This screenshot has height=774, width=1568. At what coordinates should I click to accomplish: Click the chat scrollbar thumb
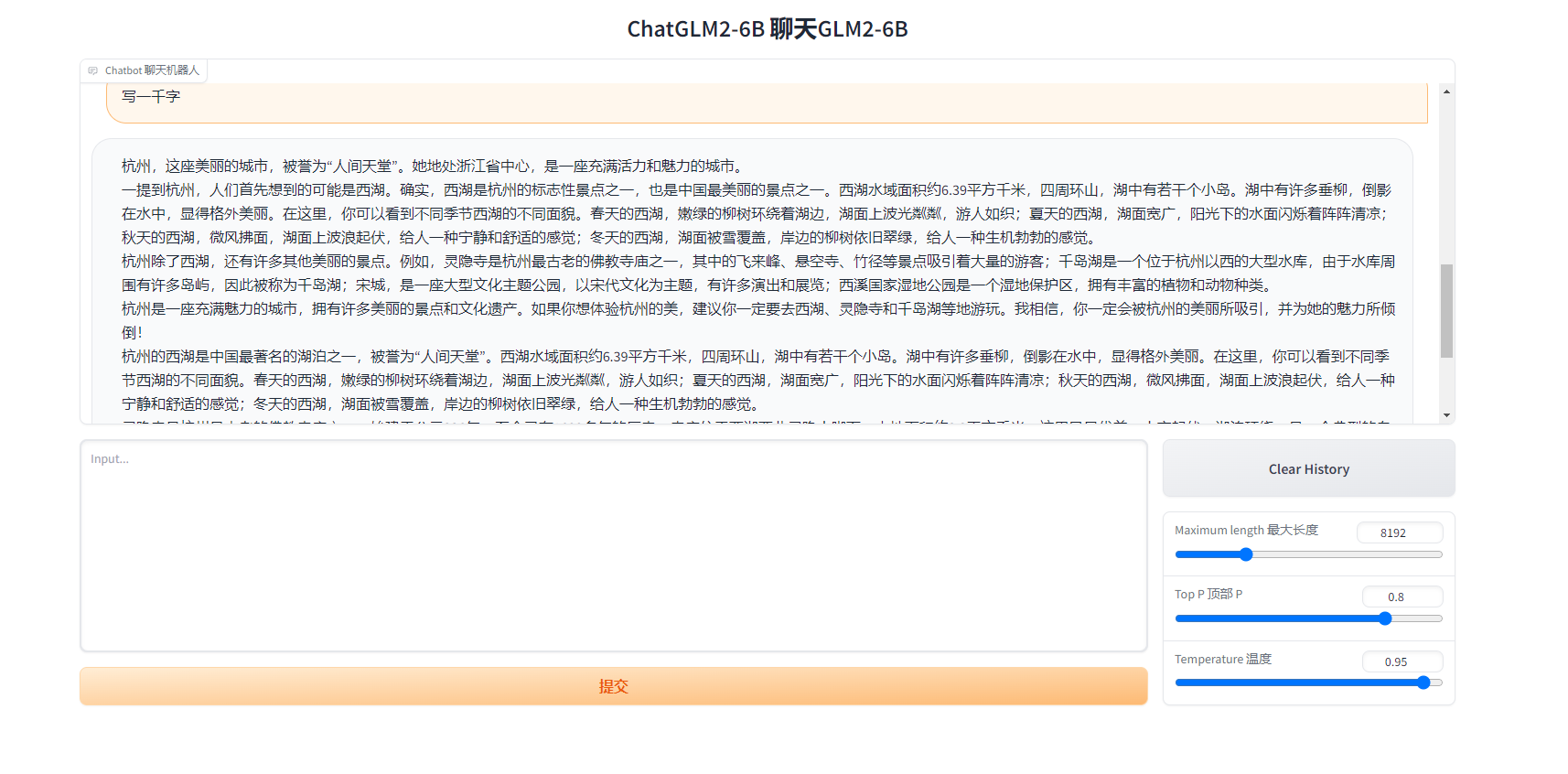(x=1446, y=311)
